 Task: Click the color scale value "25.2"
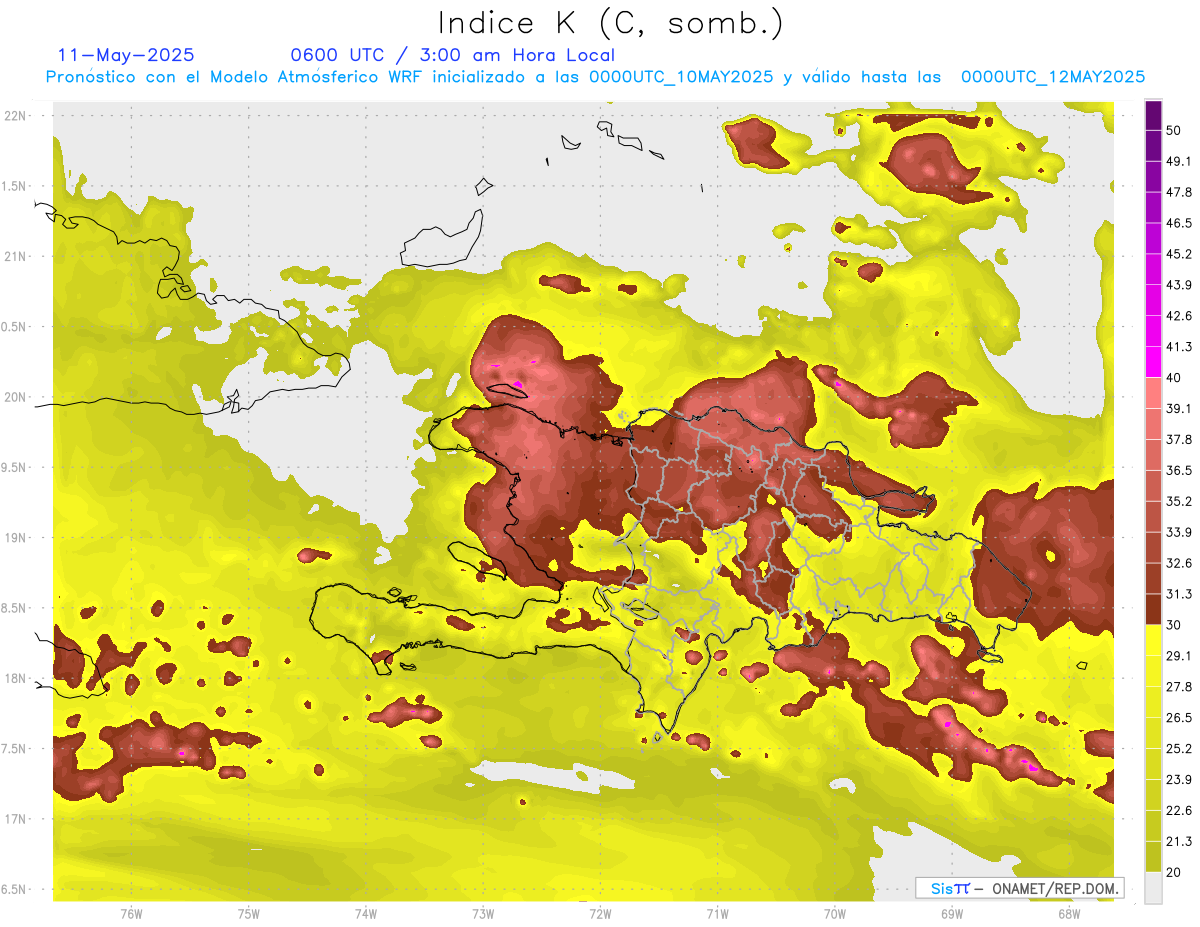pos(1179,748)
